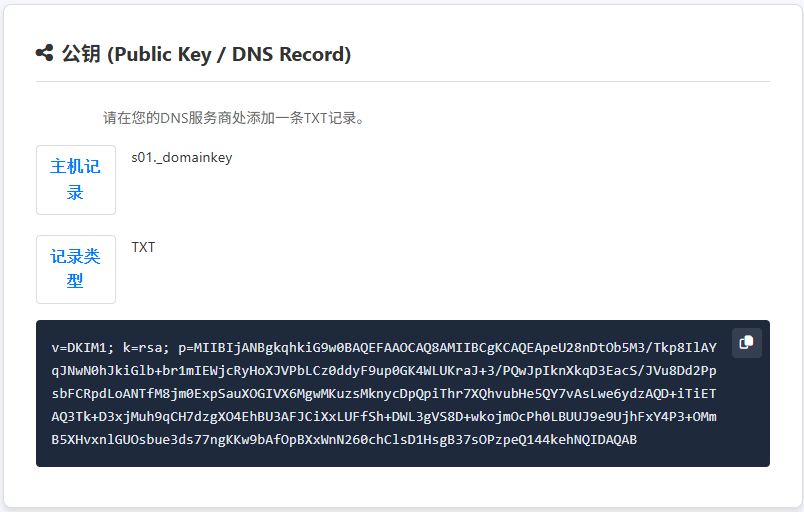The image size is (804, 512).
Task: Click the k=rsa parameter in the DKIM record
Action: [148, 348]
